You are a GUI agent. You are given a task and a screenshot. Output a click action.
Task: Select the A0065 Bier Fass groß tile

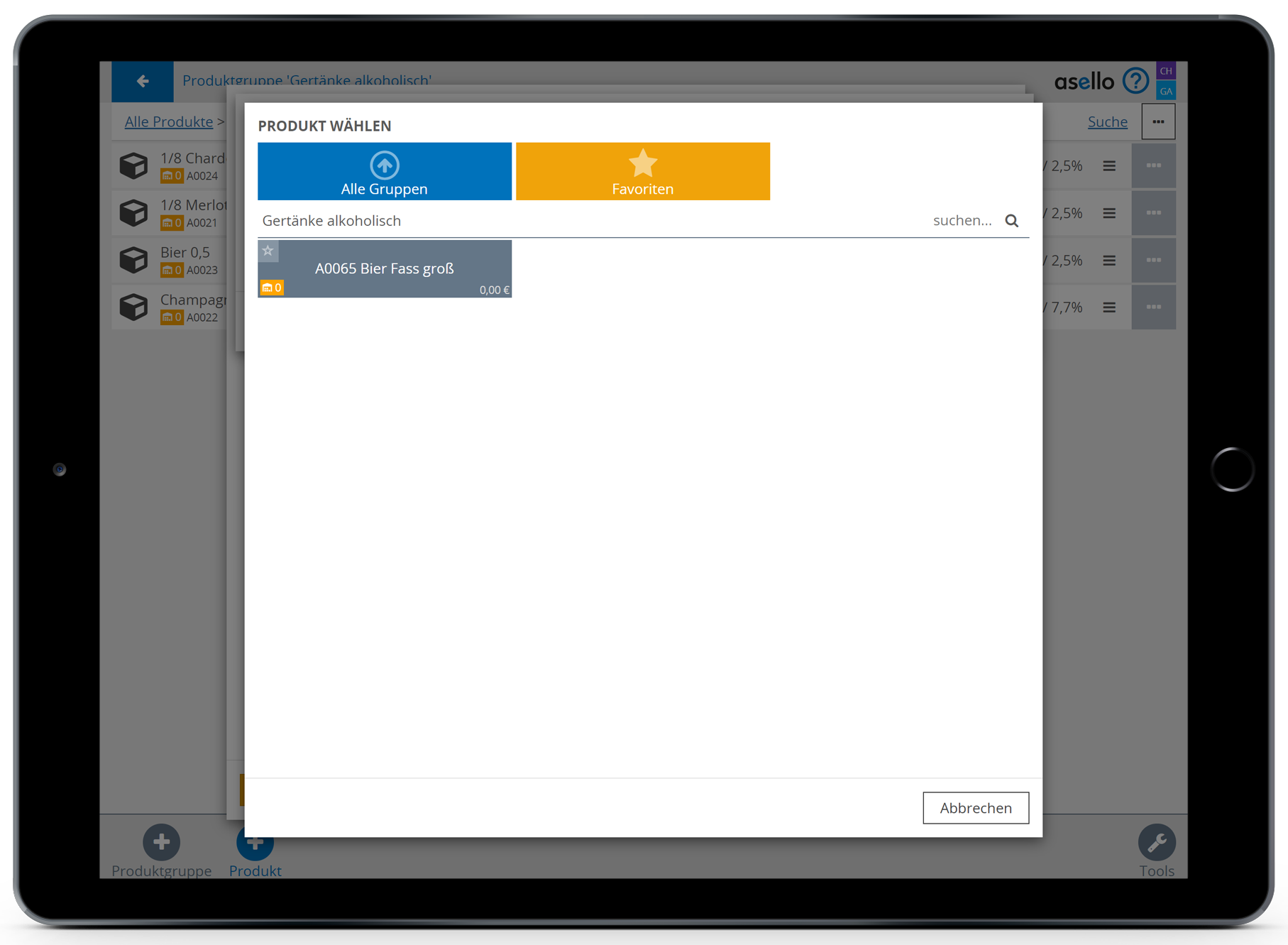coord(384,268)
